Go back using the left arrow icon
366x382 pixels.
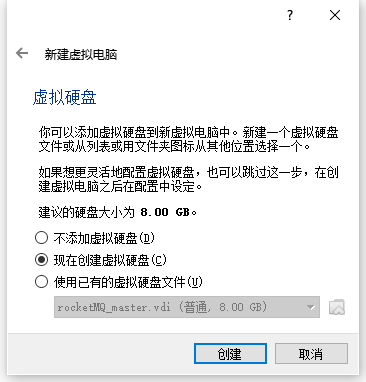(22, 53)
